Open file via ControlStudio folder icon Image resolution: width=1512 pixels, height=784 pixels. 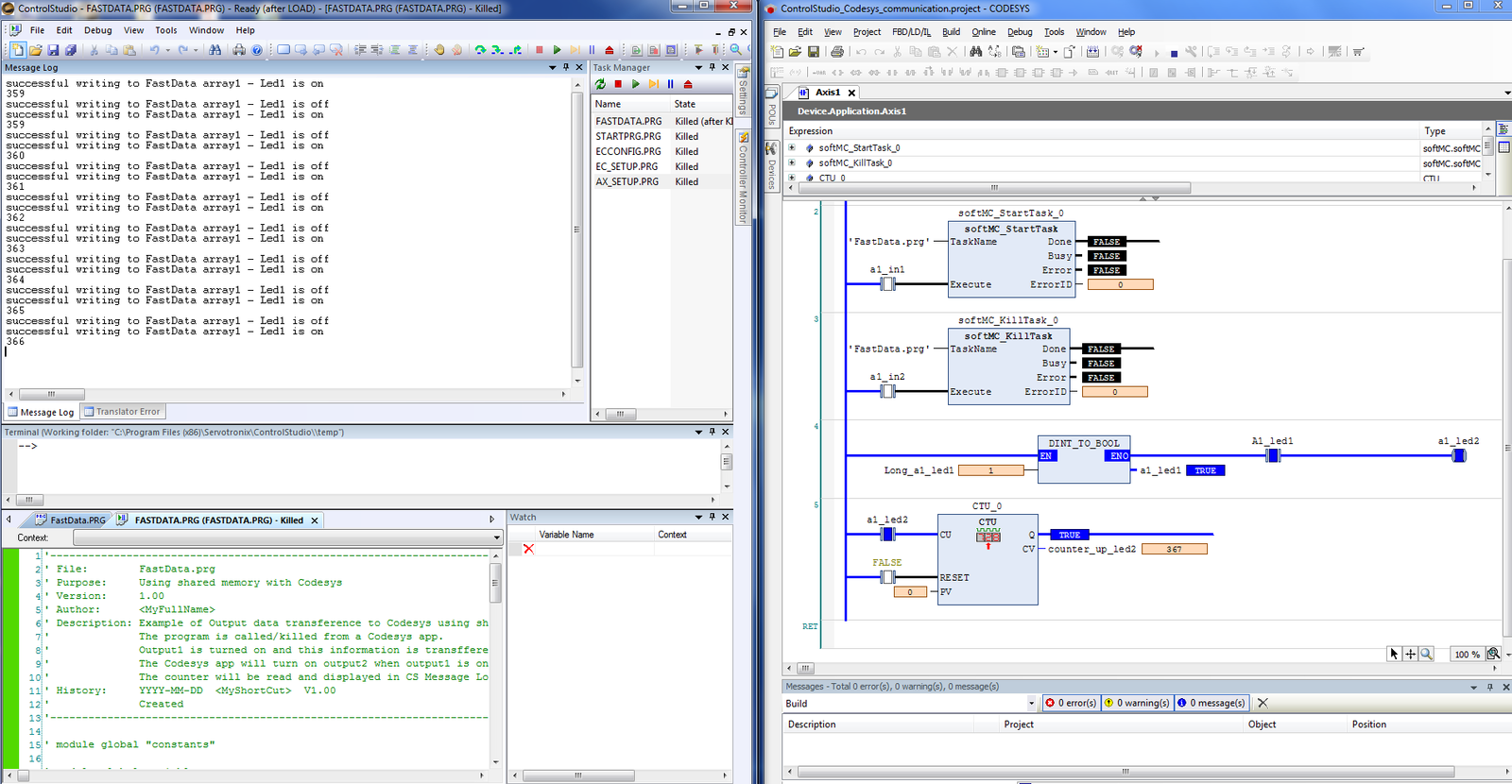[36, 50]
